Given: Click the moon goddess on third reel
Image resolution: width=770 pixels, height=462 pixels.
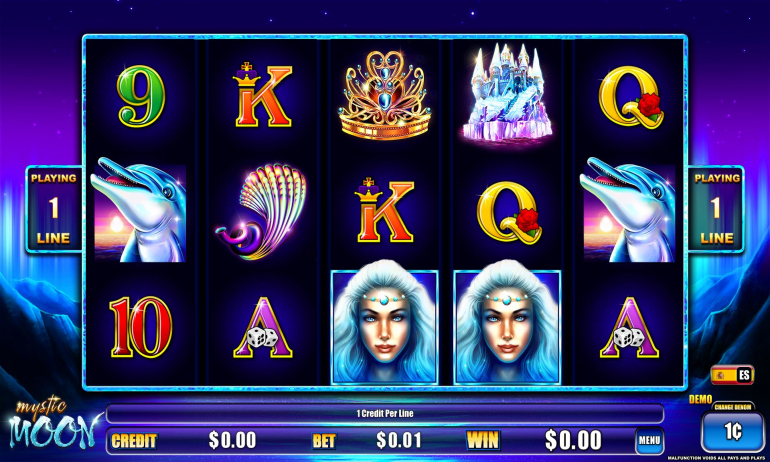Looking at the screenshot, I should pos(385,326).
